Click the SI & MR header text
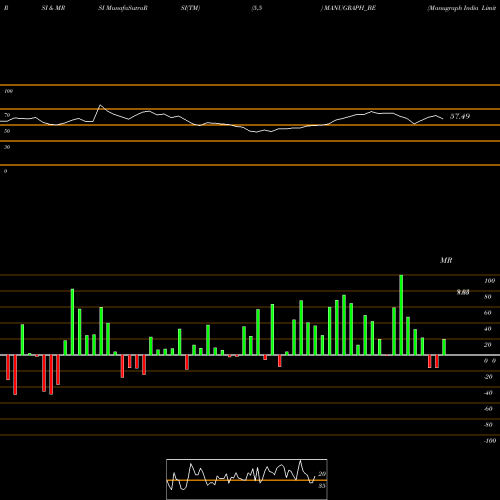 point(53,8)
